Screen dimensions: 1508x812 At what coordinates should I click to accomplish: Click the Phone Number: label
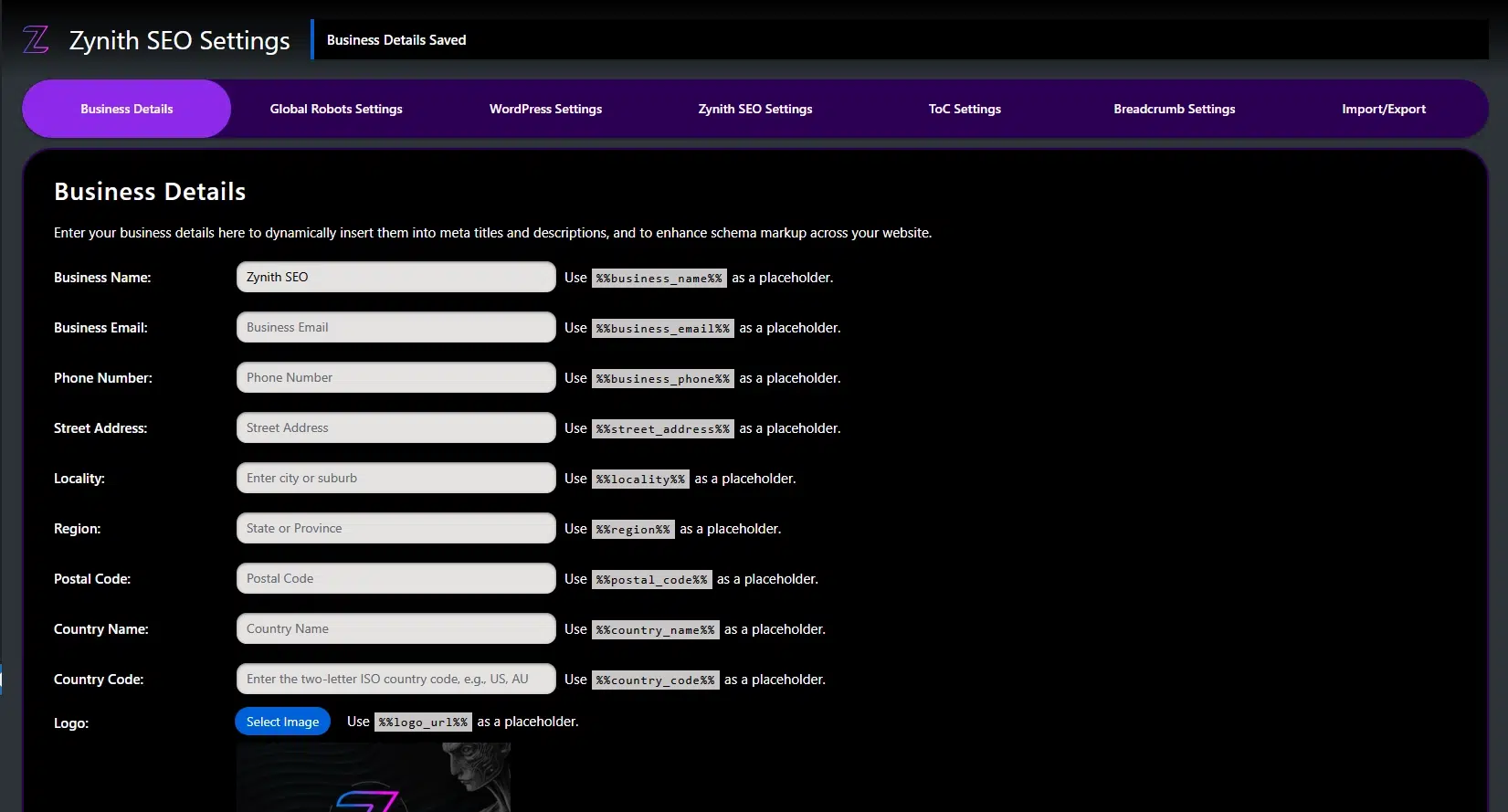point(103,378)
